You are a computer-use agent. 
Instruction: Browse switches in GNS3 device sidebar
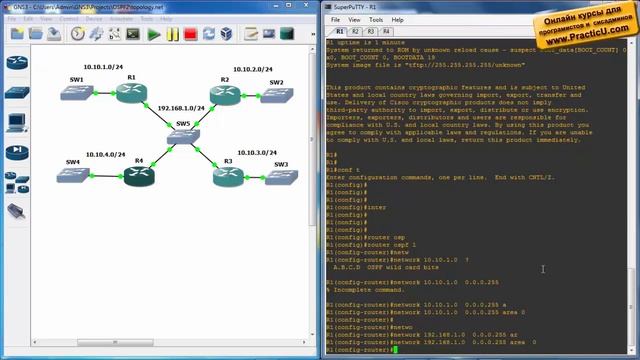click(x=17, y=93)
